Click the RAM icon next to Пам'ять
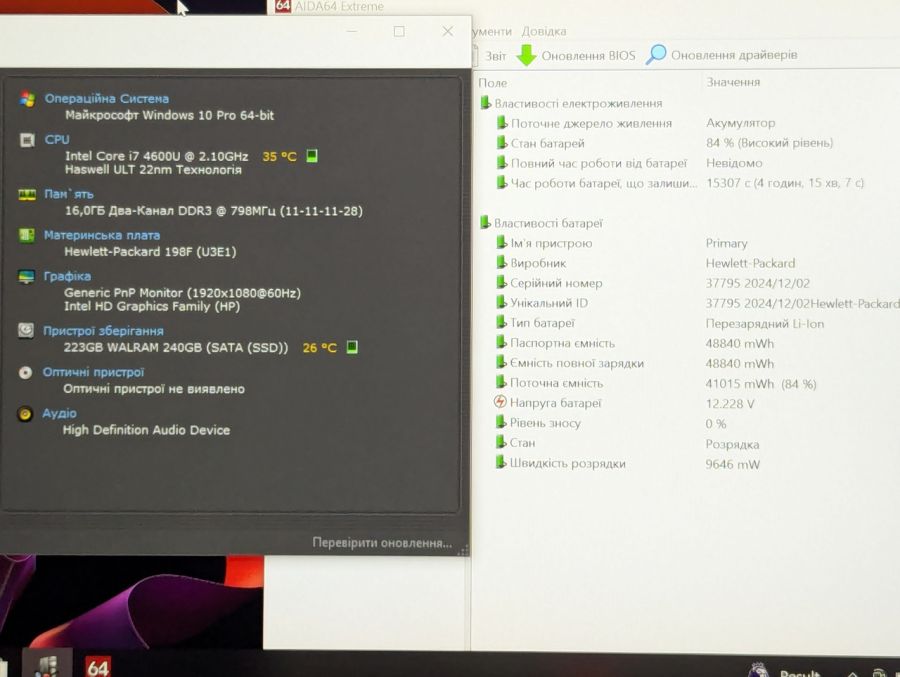Image resolution: width=900 pixels, height=677 pixels. click(x=26, y=195)
